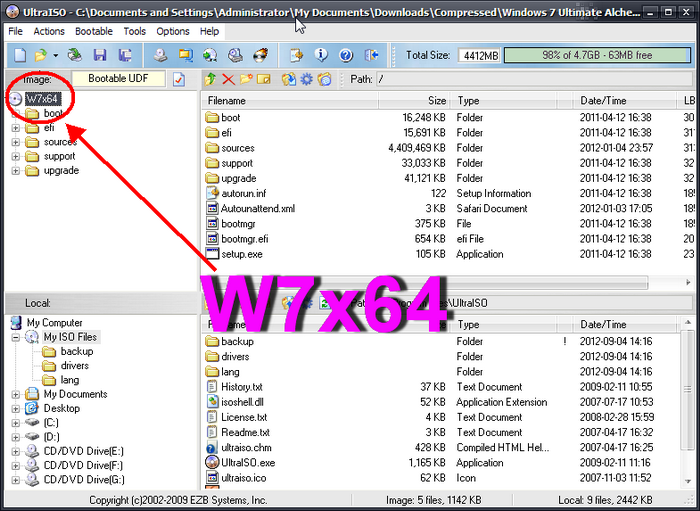Expand the My Documents node

(x=16, y=395)
